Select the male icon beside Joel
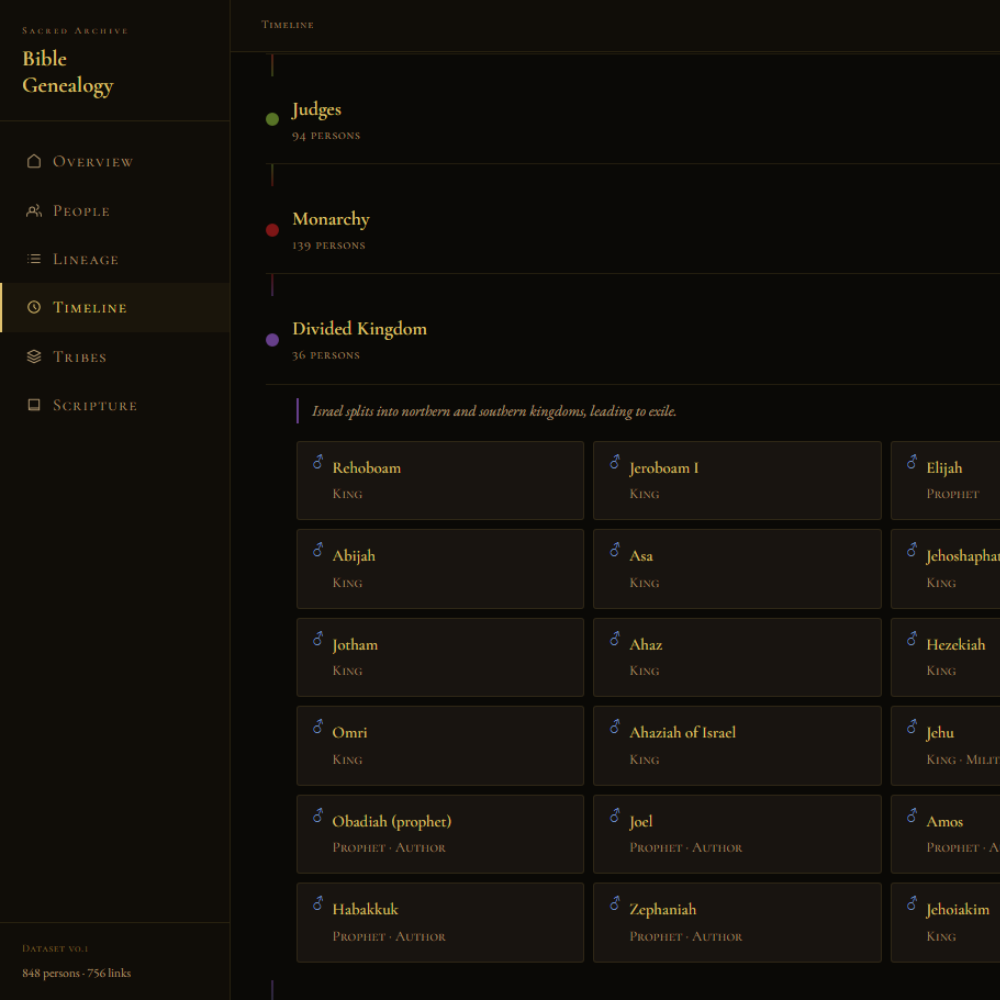This screenshot has height=1000, width=1000. pyautogui.click(x=615, y=815)
